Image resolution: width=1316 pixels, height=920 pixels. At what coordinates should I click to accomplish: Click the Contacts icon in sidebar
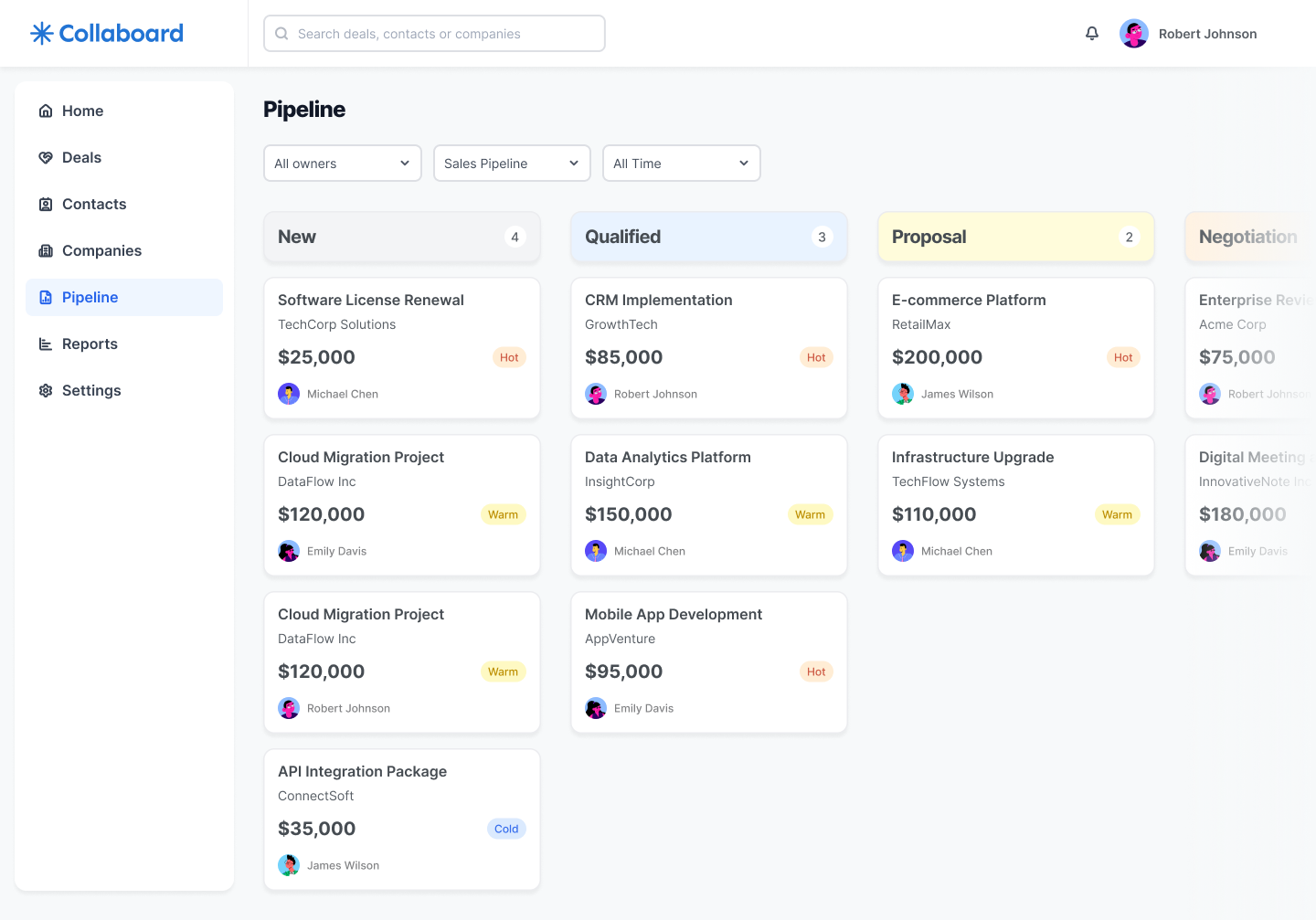pyautogui.click(x=46, y=205)
